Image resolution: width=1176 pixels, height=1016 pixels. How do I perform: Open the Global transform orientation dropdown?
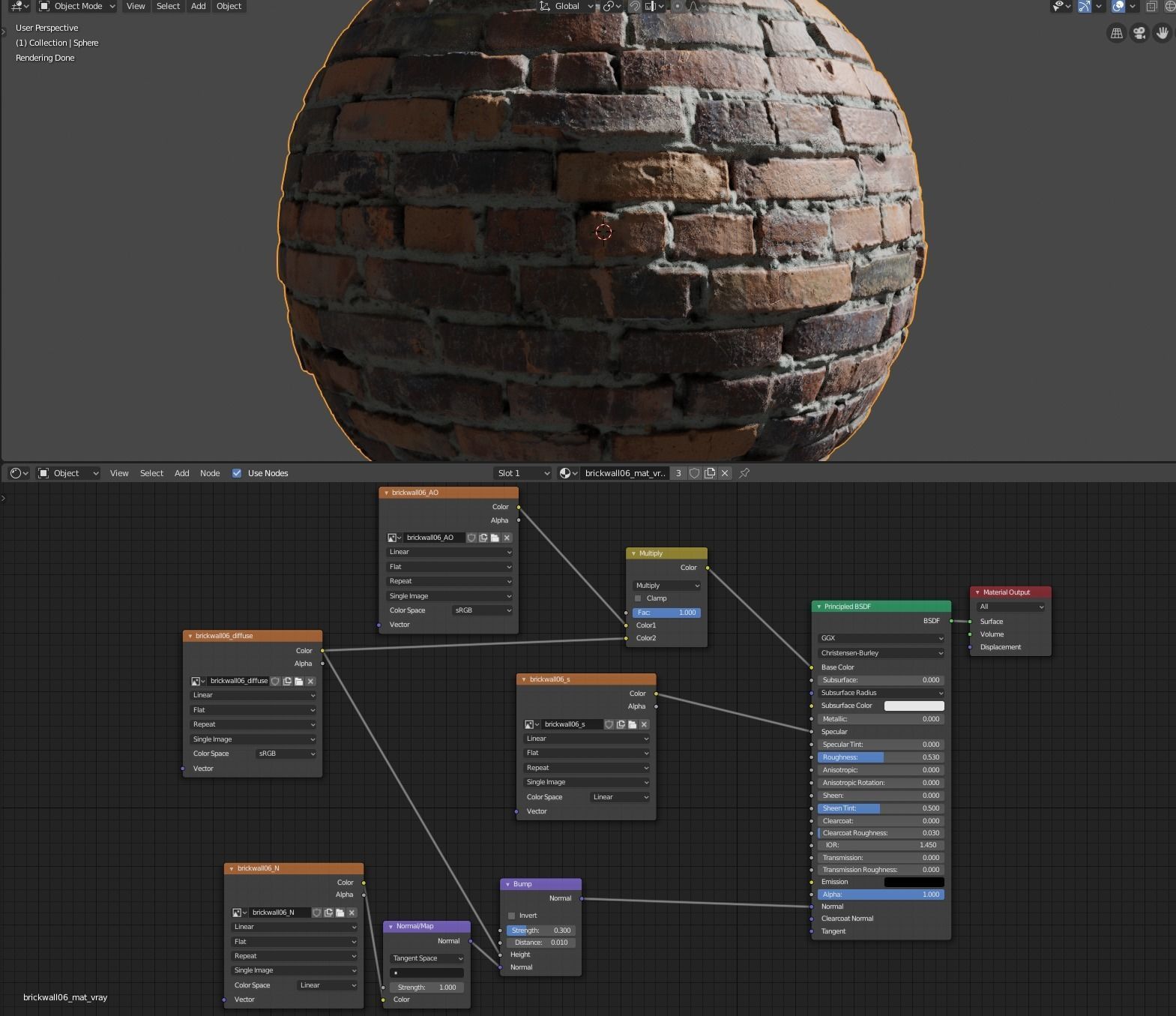tap(567, 6)
